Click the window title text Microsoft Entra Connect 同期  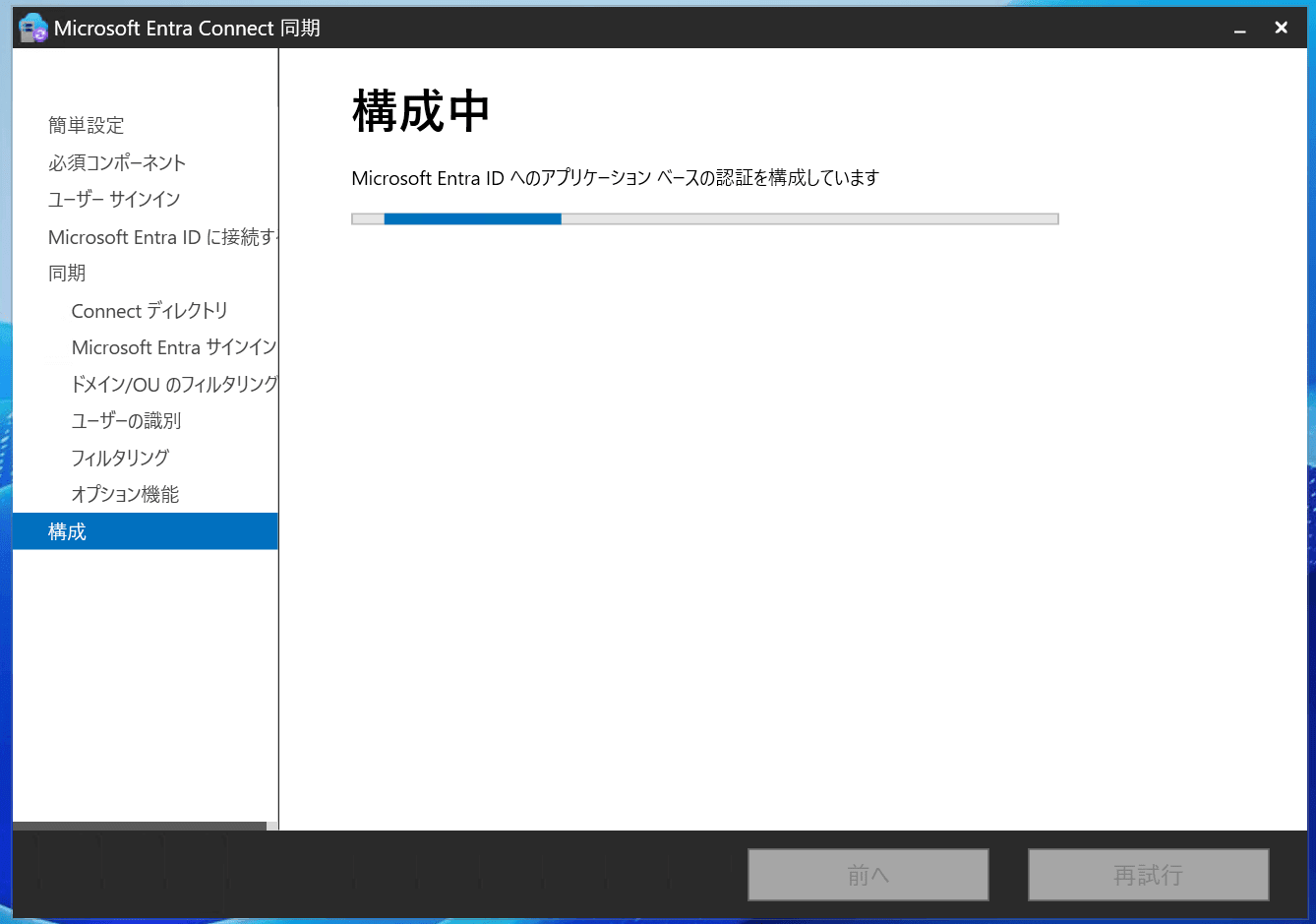click(x=187, y=28)
